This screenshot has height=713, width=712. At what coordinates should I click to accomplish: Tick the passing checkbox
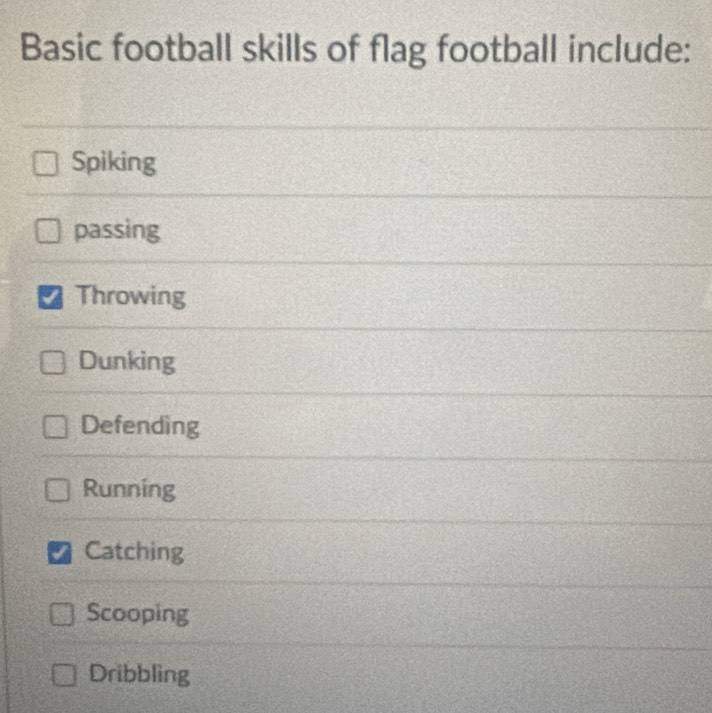click(x=48, y=231)
